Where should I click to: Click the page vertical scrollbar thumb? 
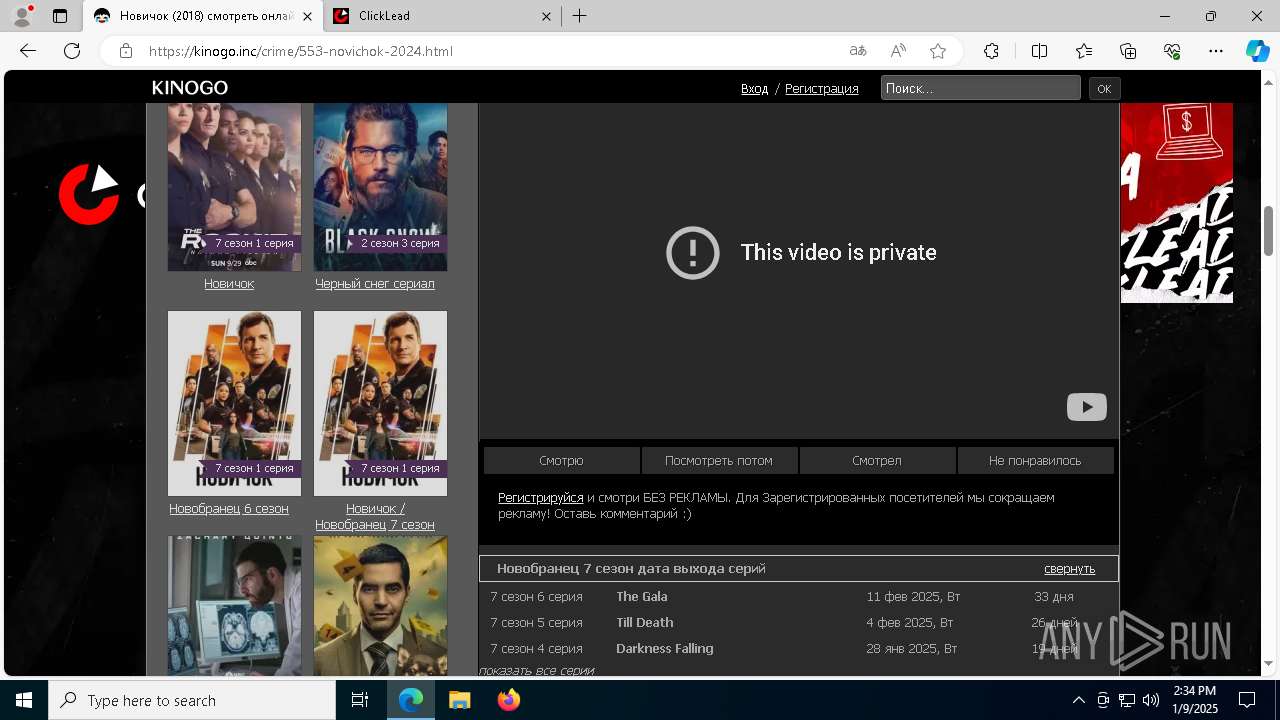[x=1269, y=230]
